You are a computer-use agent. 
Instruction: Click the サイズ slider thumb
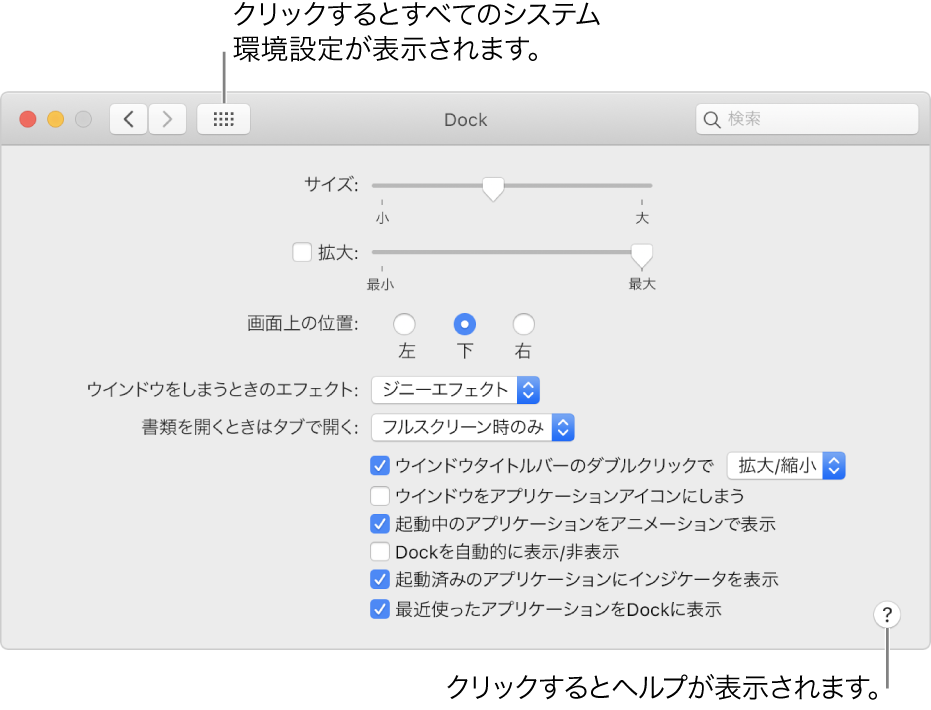point(493,189)
